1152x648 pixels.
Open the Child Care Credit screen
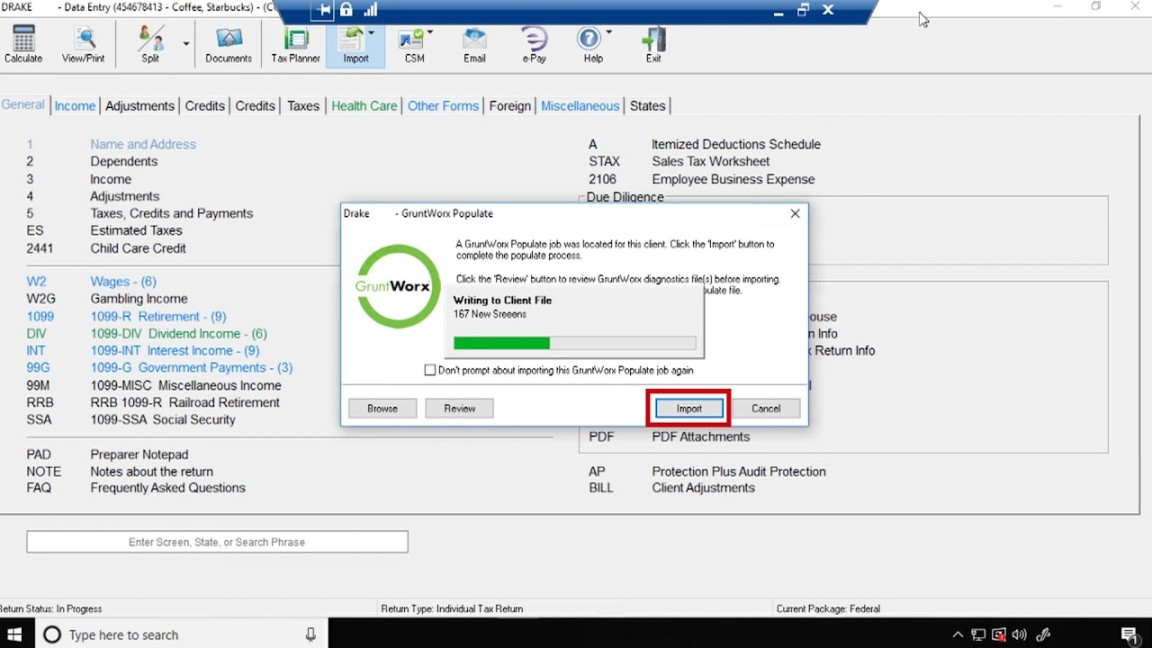(x=138, y=248)
